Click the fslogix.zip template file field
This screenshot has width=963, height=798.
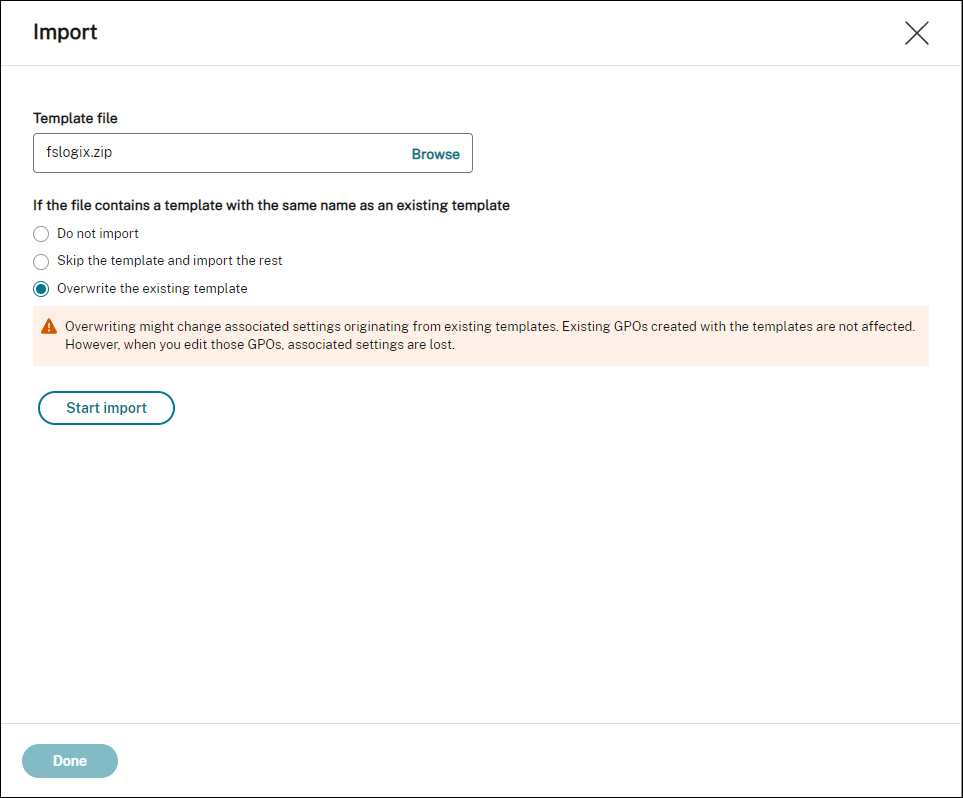[x=252, y=153]
